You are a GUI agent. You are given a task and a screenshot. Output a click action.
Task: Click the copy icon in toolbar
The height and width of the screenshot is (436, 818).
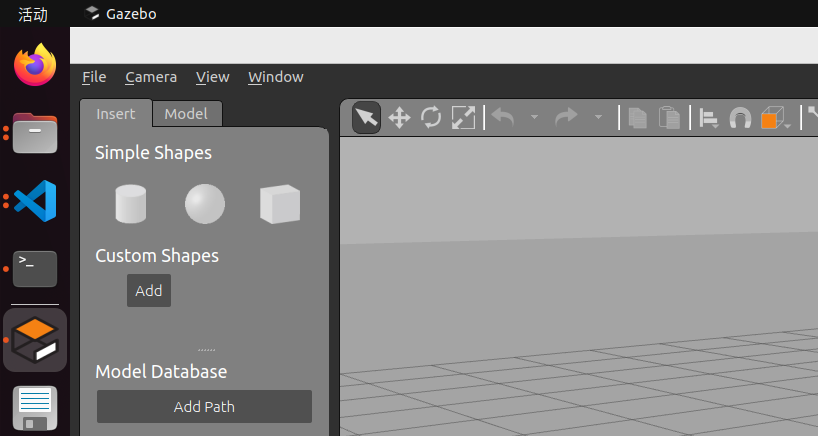[x=637, y=118]
